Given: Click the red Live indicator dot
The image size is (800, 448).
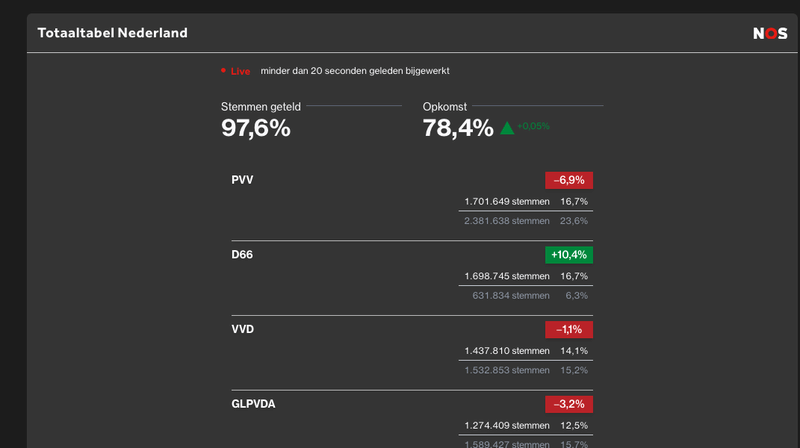Looking at the screenshot, I should [223, 71].
